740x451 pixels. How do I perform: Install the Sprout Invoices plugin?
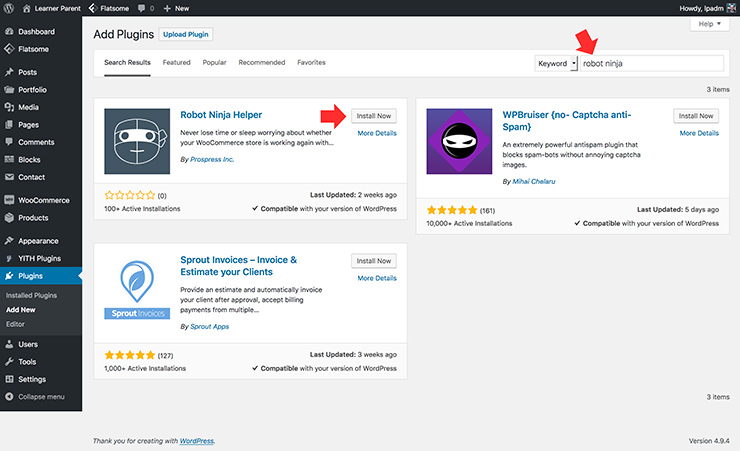point(374,261)
